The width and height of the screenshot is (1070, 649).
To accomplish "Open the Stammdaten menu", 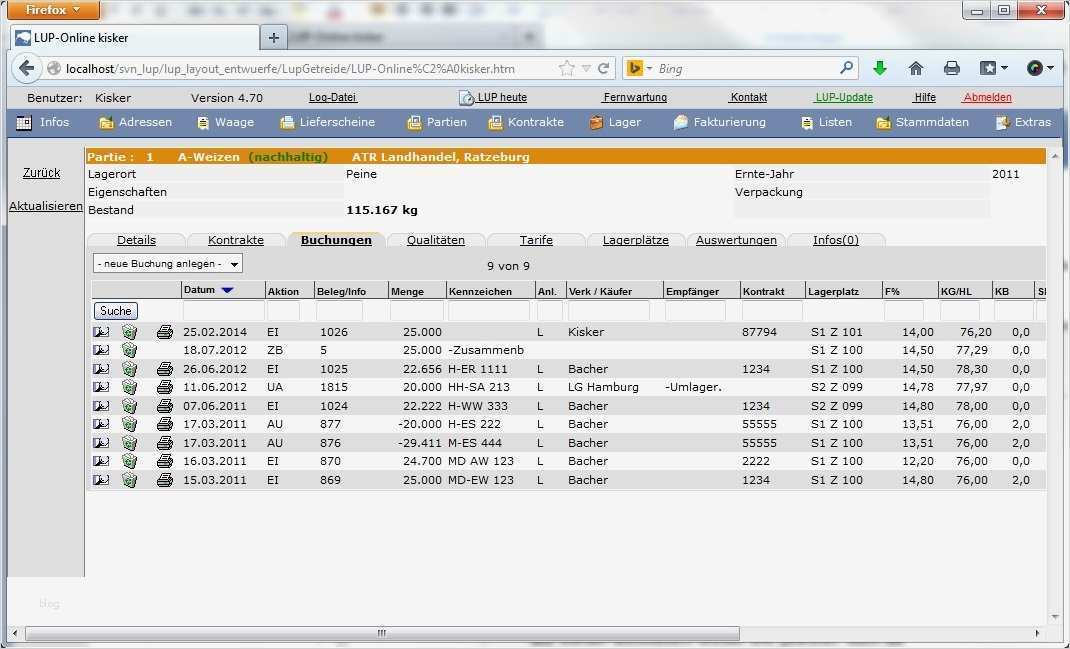I will click(923, 122).
